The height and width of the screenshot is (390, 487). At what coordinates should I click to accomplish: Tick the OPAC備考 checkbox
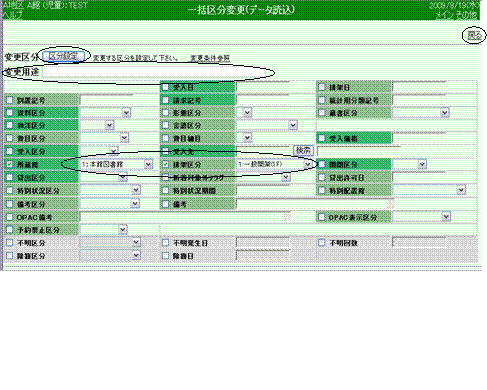10,217
